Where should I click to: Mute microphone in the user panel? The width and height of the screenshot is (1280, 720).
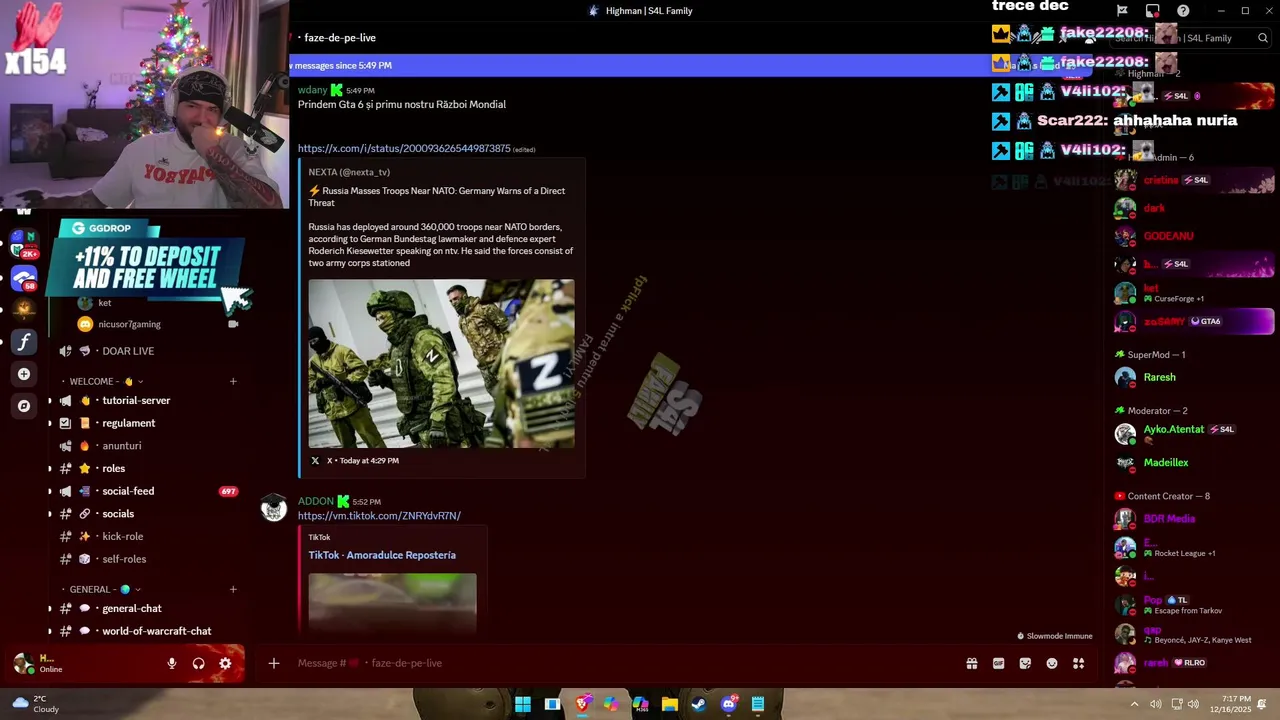click(x=172, y=663)
